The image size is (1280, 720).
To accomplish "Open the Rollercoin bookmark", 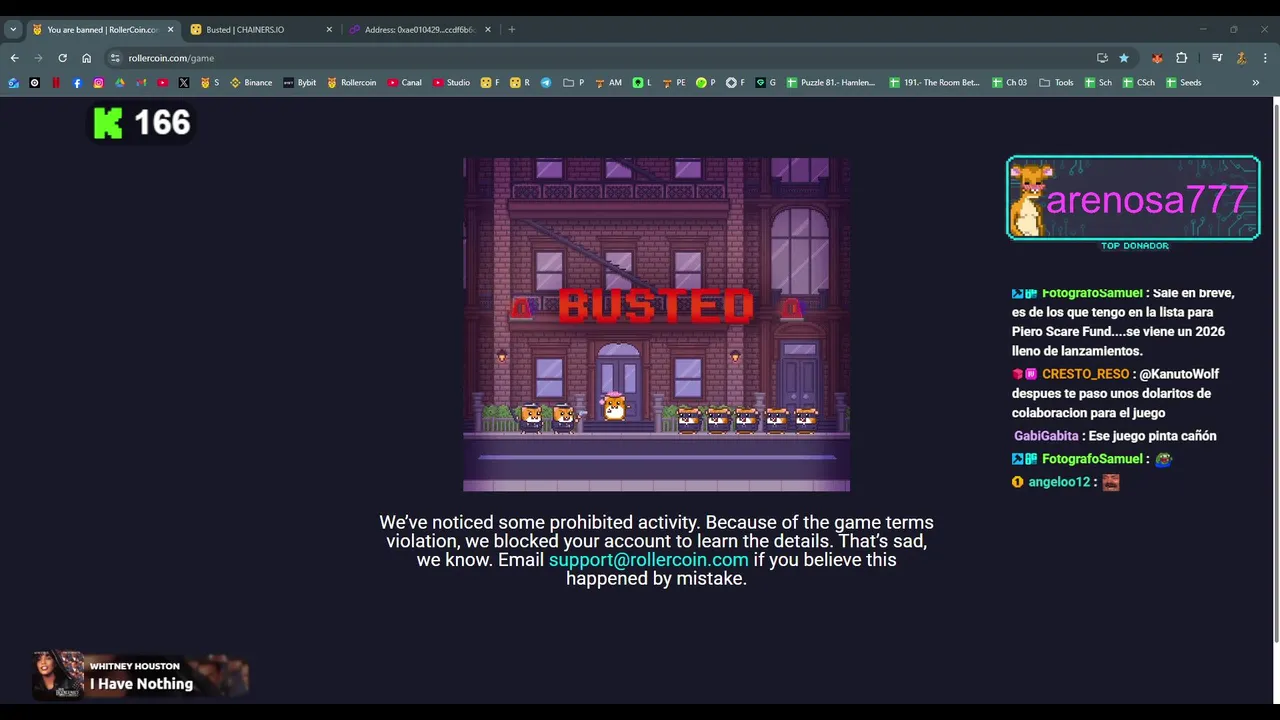I will 351,83.
